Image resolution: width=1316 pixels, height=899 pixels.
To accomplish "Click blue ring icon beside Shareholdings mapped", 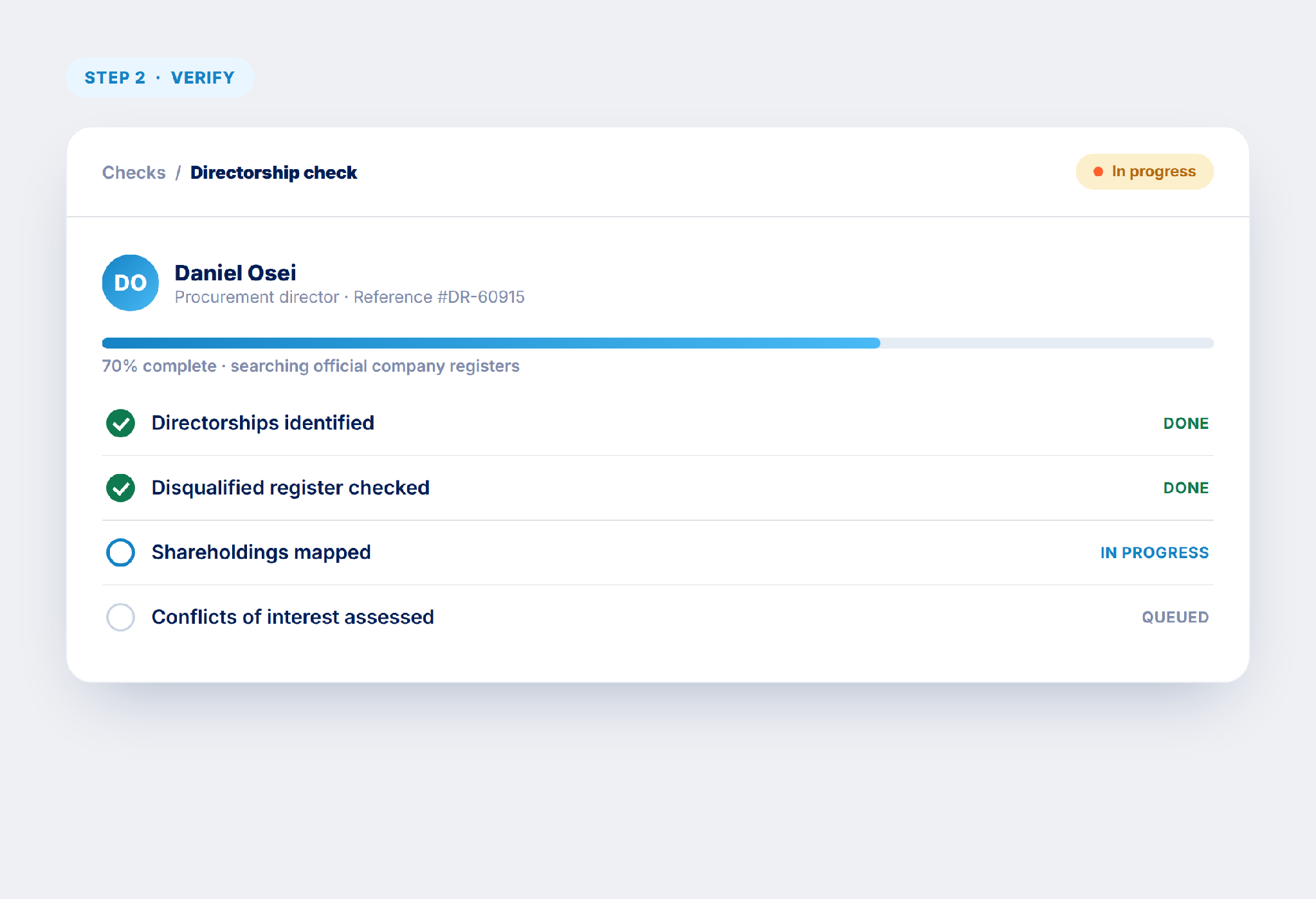I will [120, 552].
